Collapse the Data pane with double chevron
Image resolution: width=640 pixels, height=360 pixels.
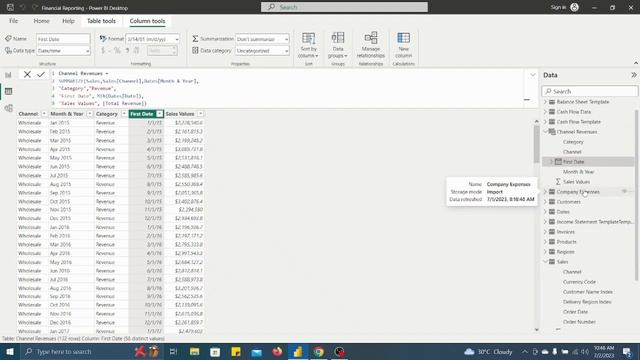pyautogui.click(x=633, y=75)
